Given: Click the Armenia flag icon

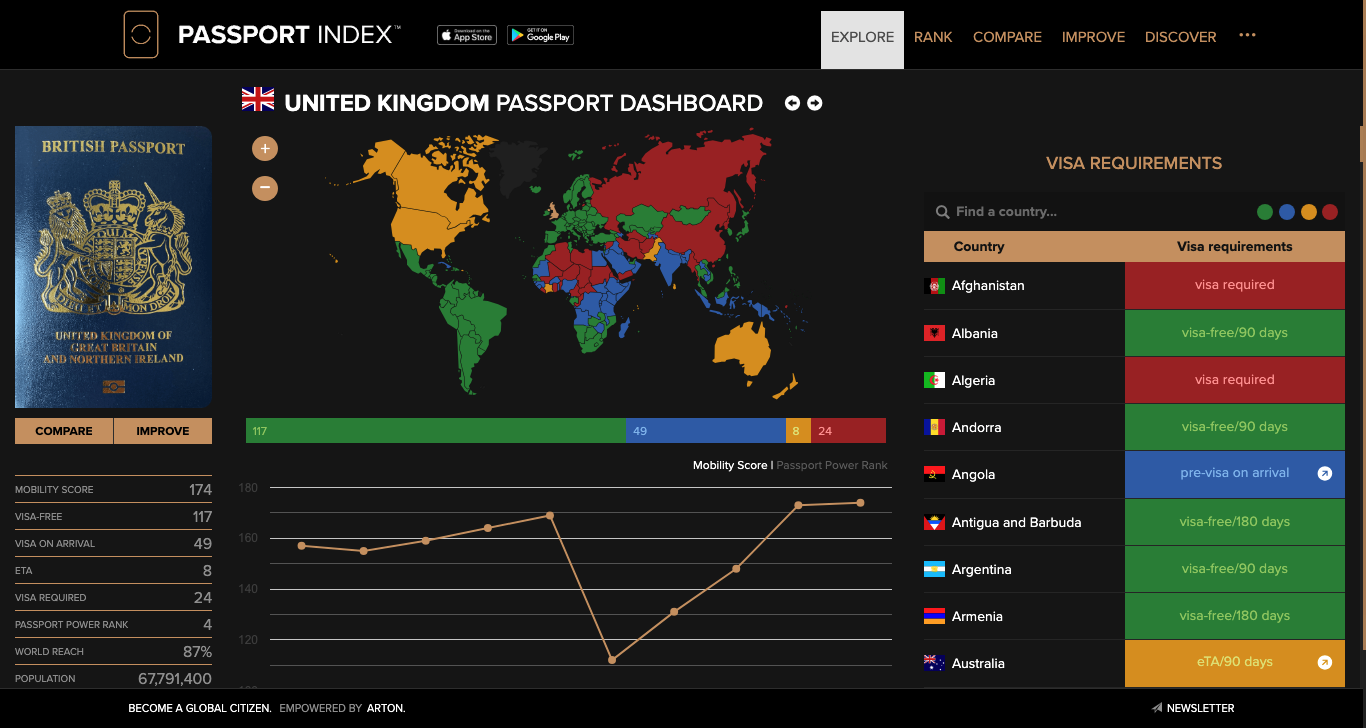Looking at the screenshot, I should tap(934, 616).
